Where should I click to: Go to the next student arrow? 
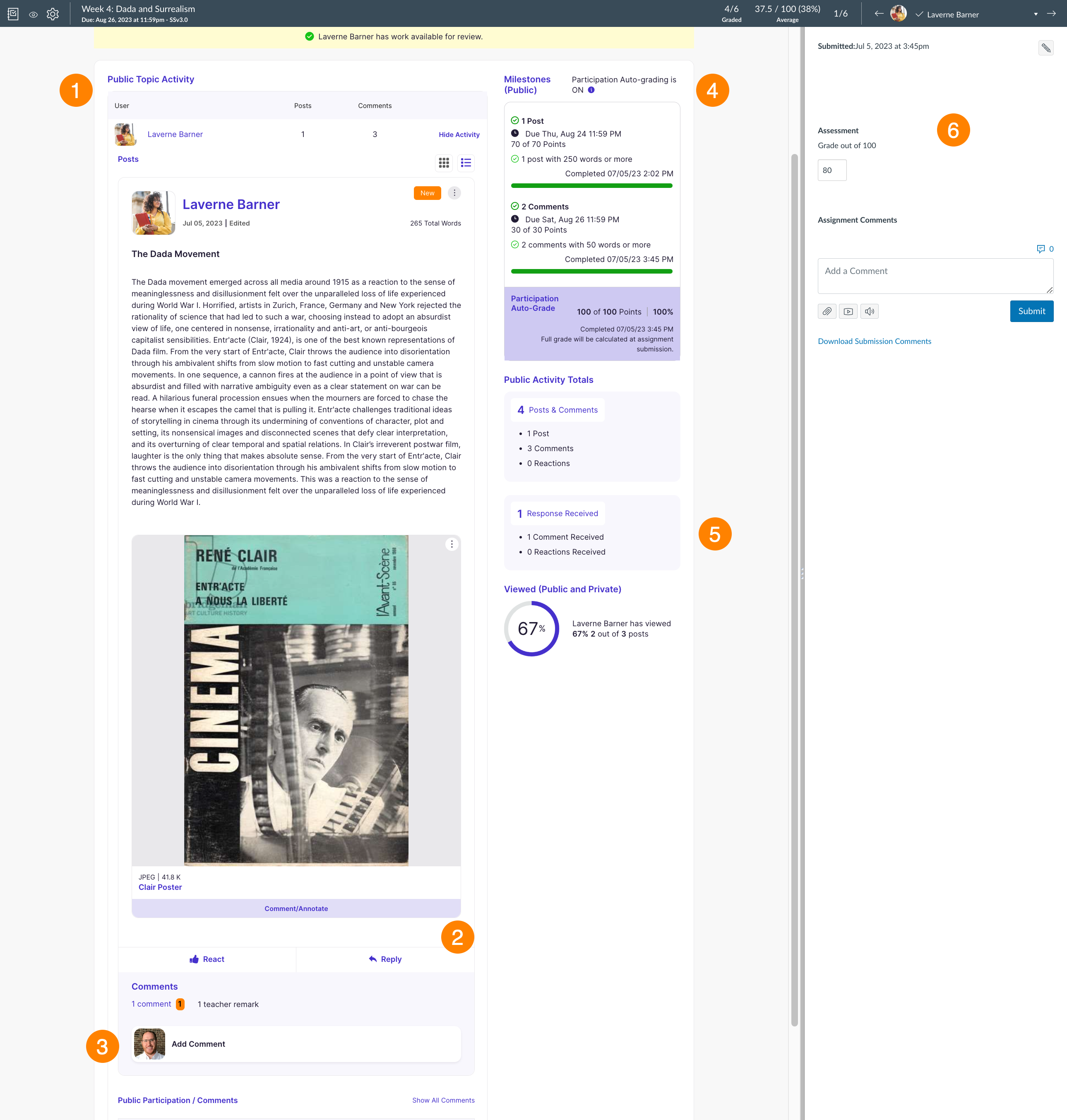tap(1051, 14)
